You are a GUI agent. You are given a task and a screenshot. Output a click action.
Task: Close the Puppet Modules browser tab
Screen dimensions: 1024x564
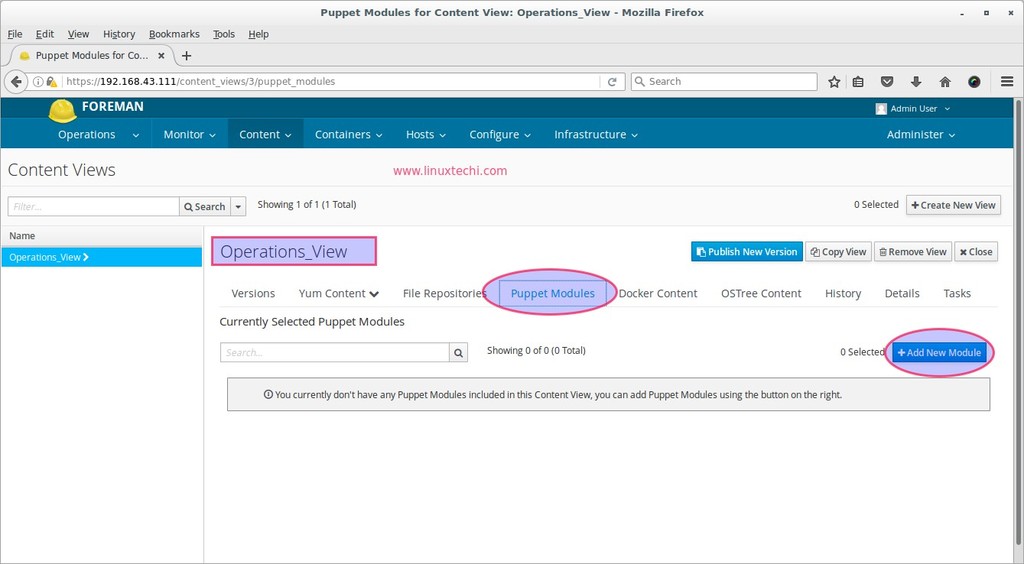coord(161,55)
